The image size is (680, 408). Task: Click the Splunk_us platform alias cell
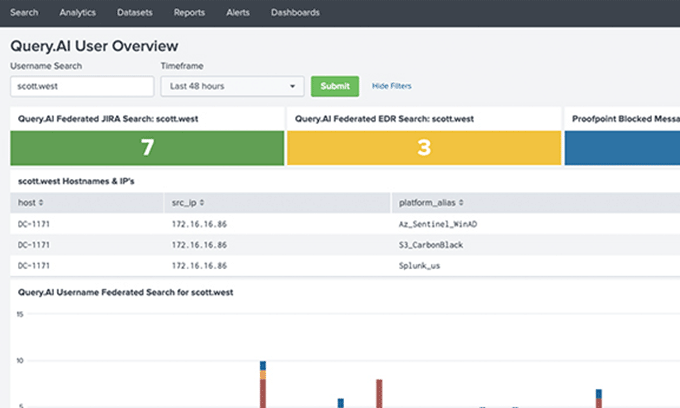pos(419,266)
